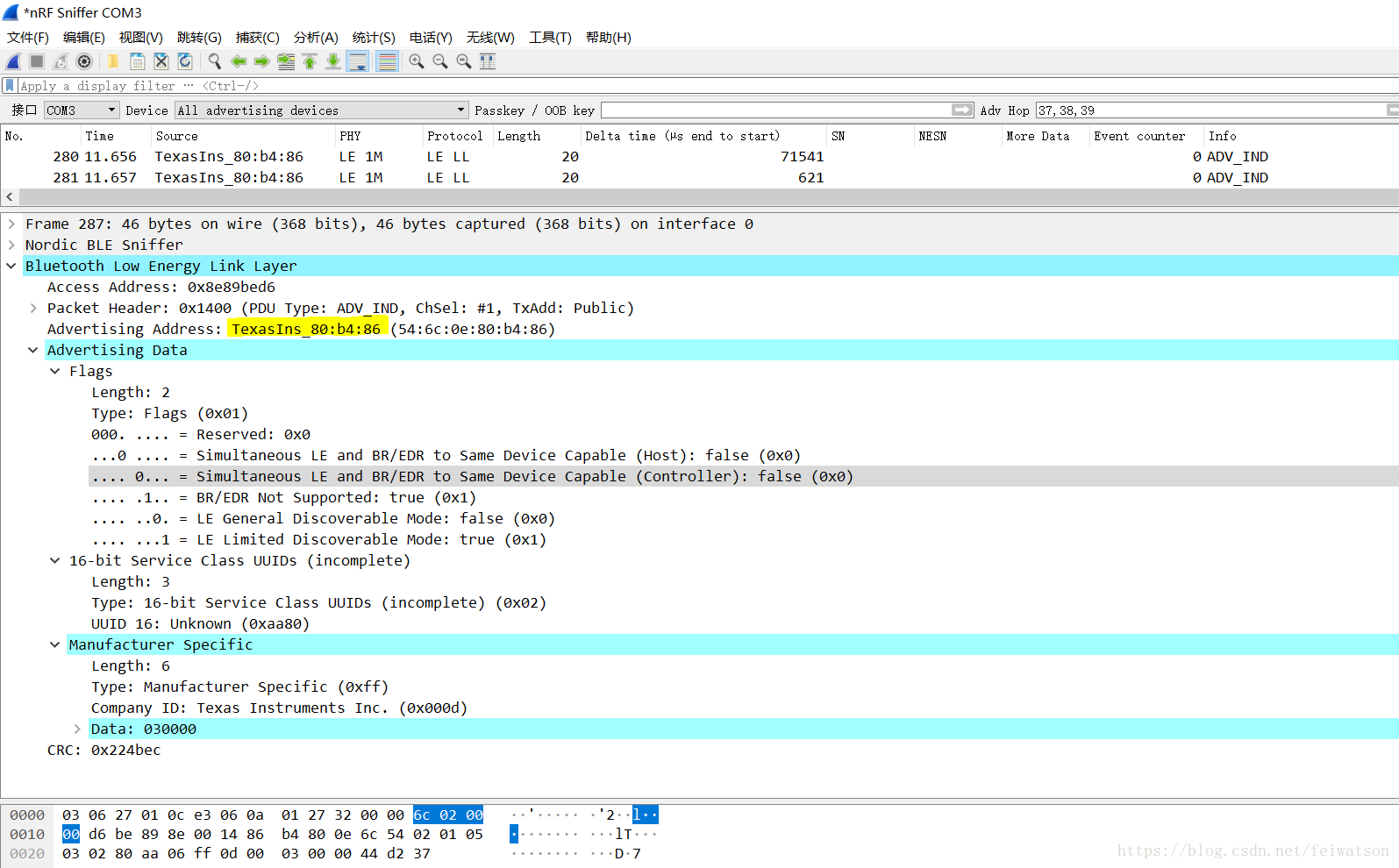Select the Access Address line
The image size is (1399, 868).
click(161, 287)
